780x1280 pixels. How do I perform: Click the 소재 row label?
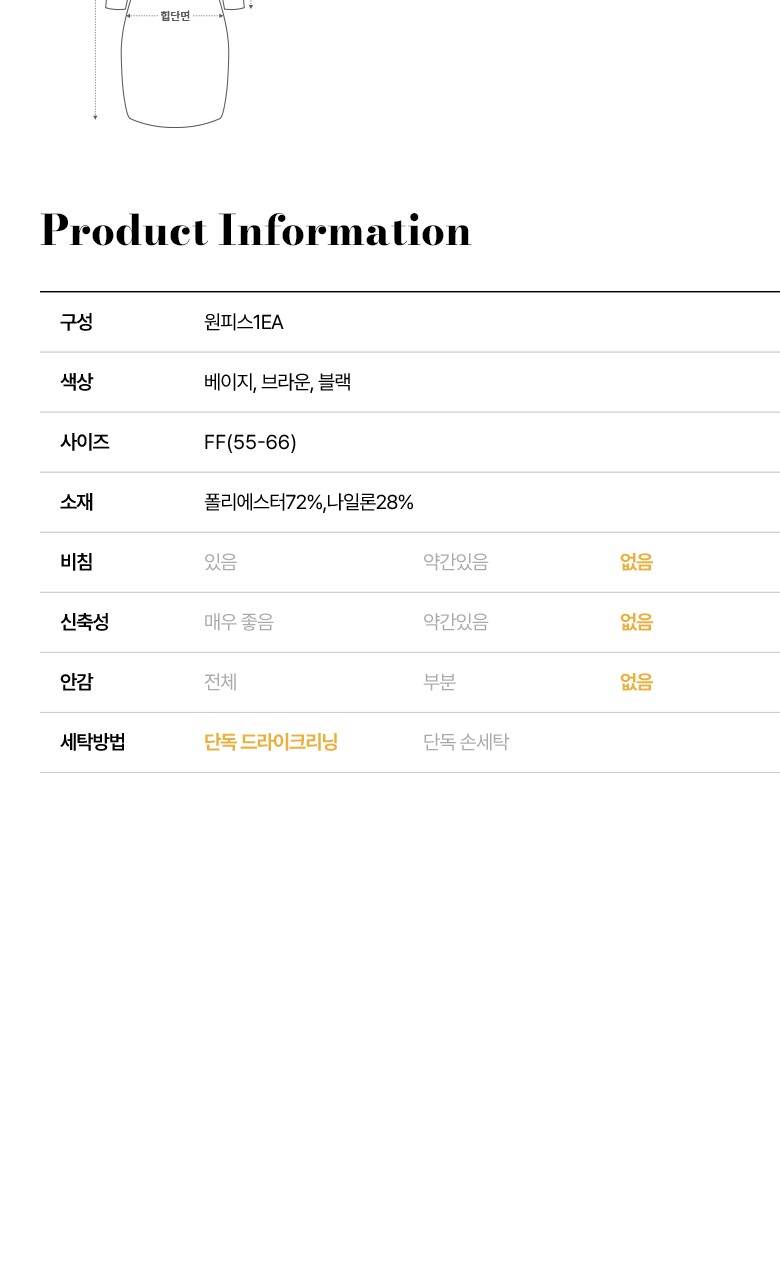76,502
